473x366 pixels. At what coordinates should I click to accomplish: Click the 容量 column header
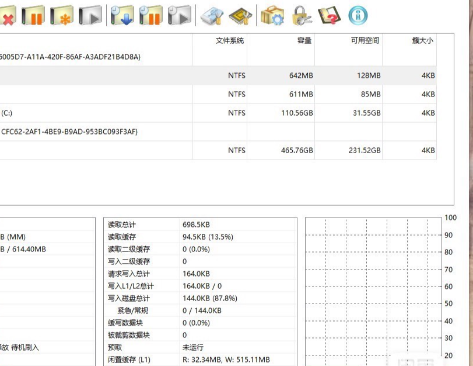[304, 41]
